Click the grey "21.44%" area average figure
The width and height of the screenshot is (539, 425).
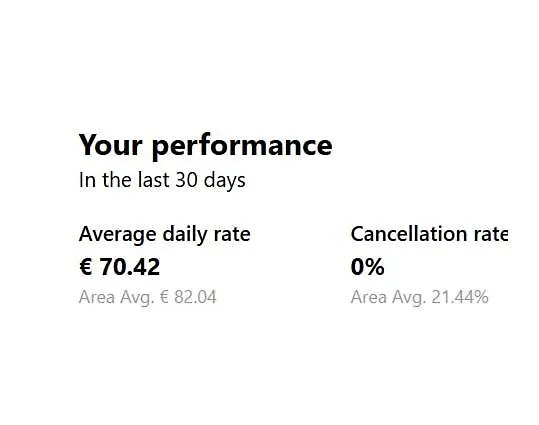460,297
